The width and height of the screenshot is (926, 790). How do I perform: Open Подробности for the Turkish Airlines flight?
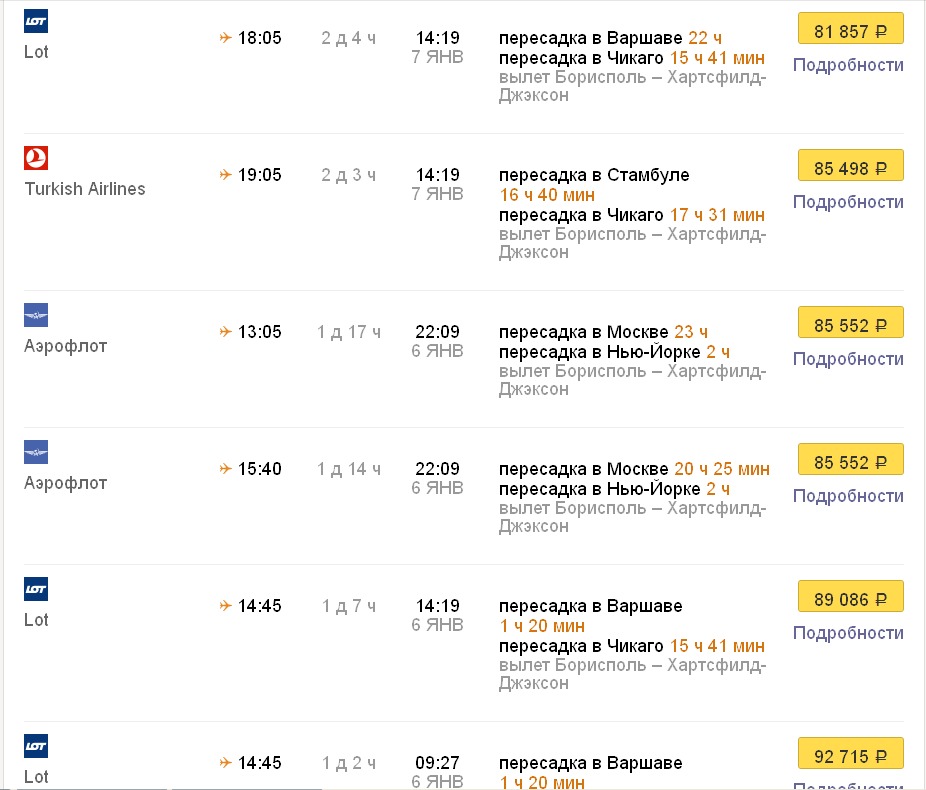pyautogui.click(x=848, y=202)
